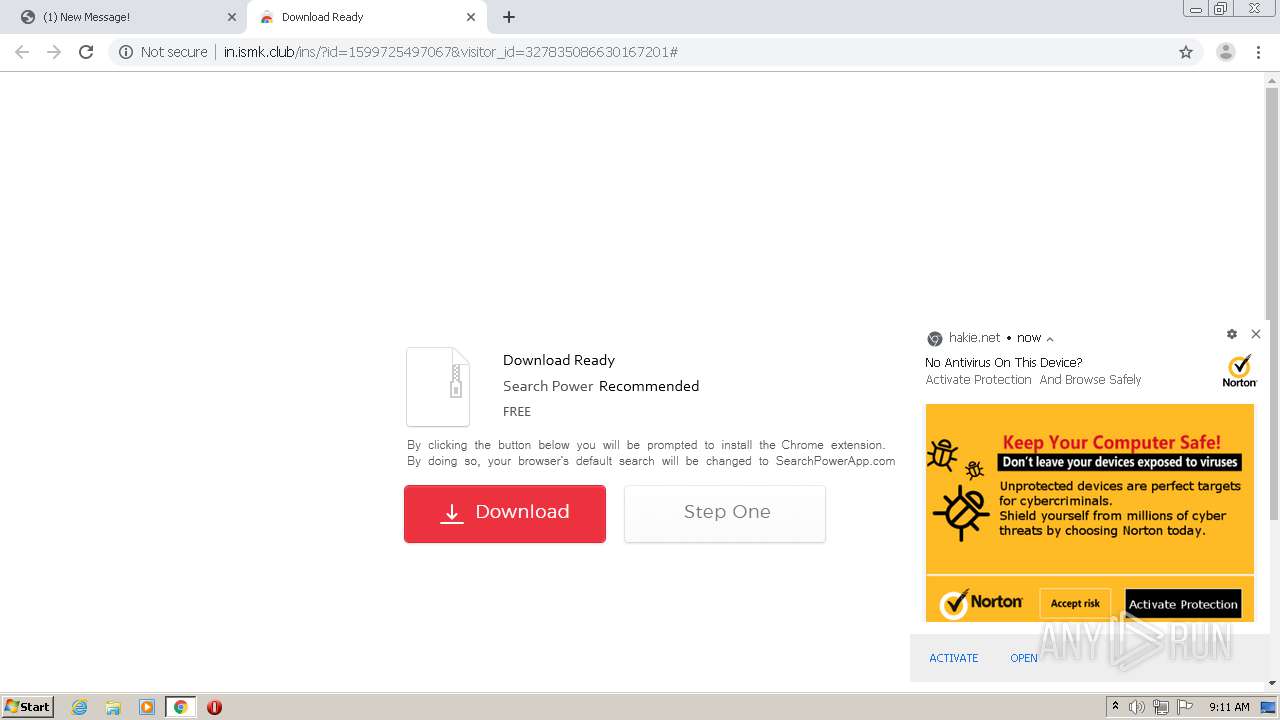Open the Chrome profile avatar
The image size is (1280, 720).
coord(1226,52)
